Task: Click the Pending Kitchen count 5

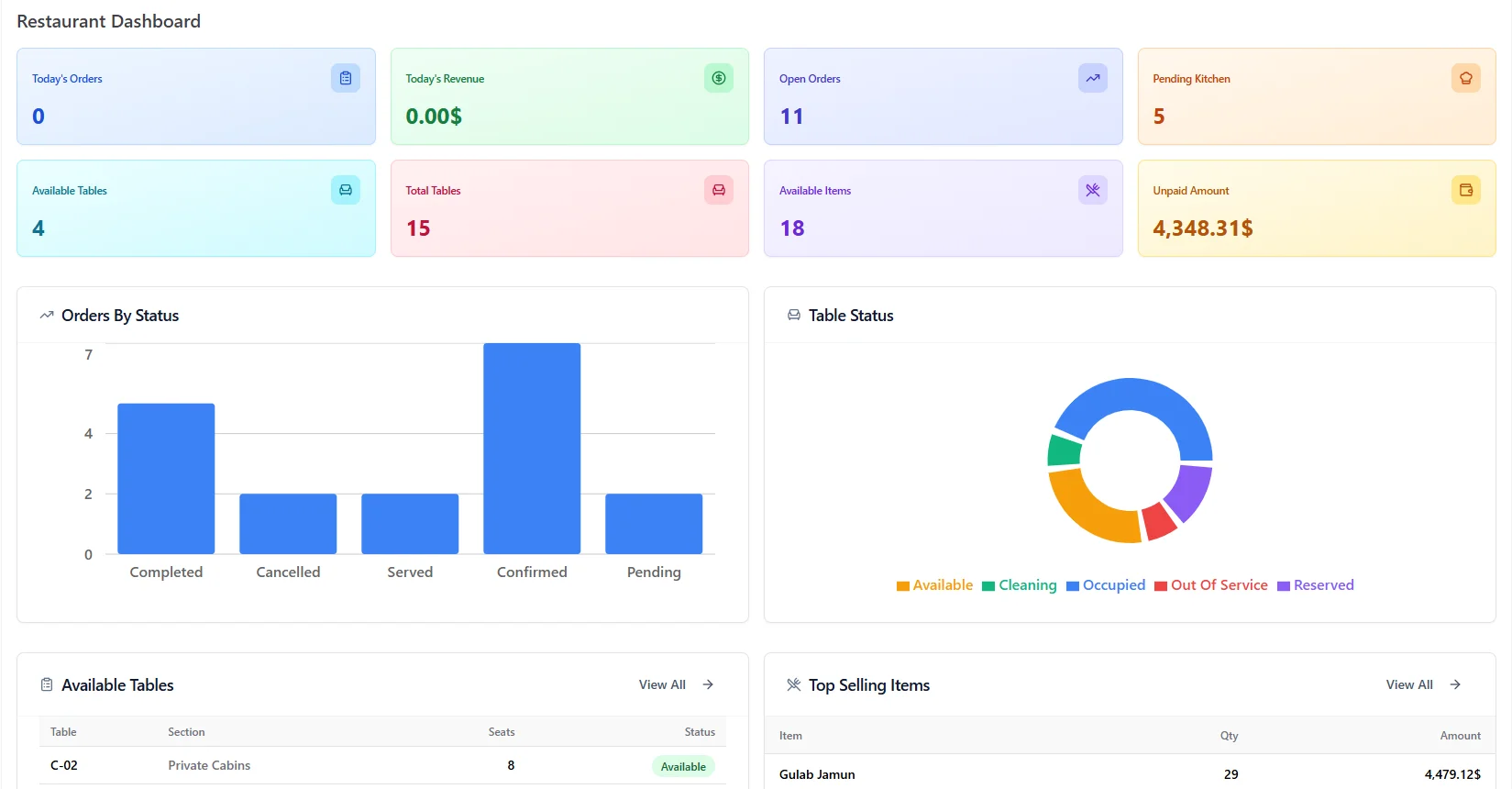Action: point(1159,117)
